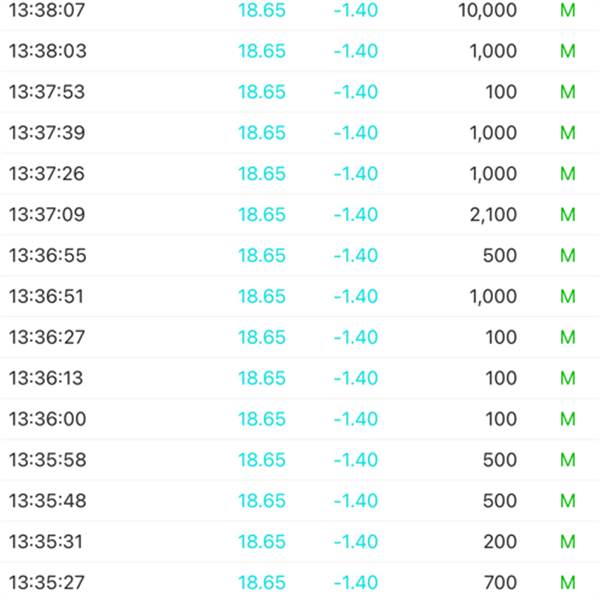Select the 13:38:07 trade row timestamp

(47, 11)
